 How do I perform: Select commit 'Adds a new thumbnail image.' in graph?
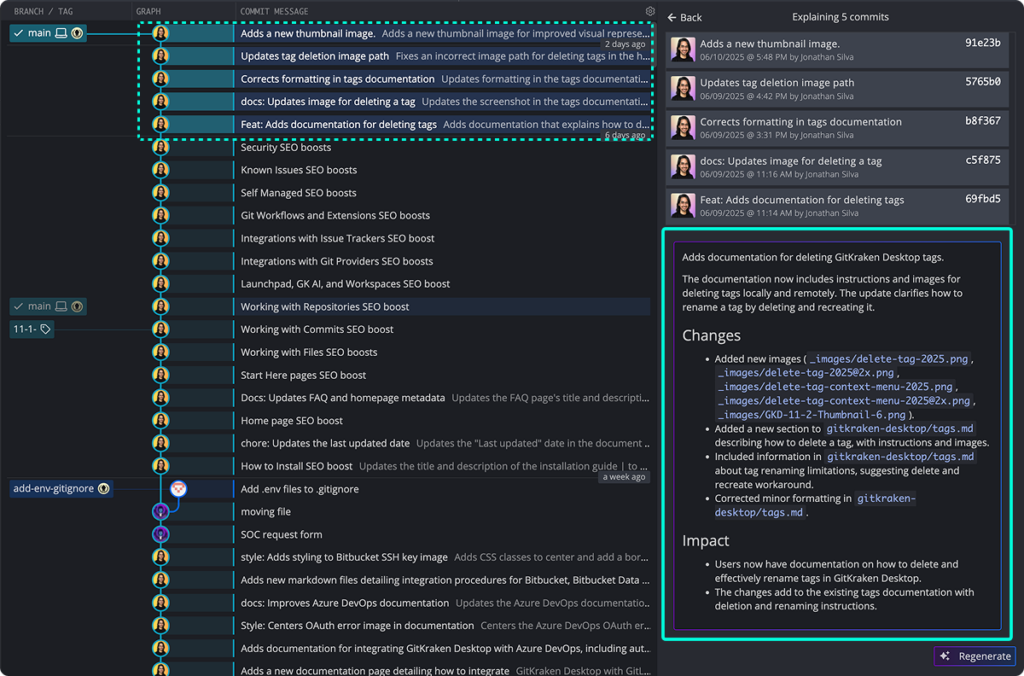443,33
